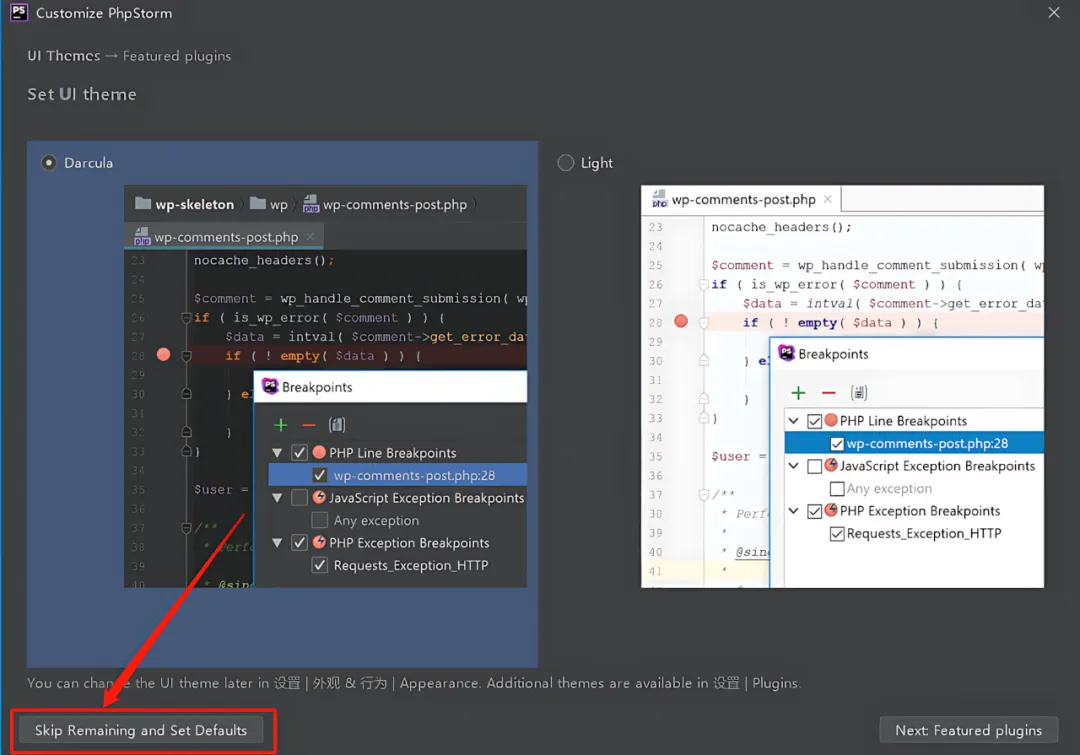Screen dimensions: 1080x755
Task: Click 'Featured plugins' in the step breadcrumb
Action: tap(177, 56)
